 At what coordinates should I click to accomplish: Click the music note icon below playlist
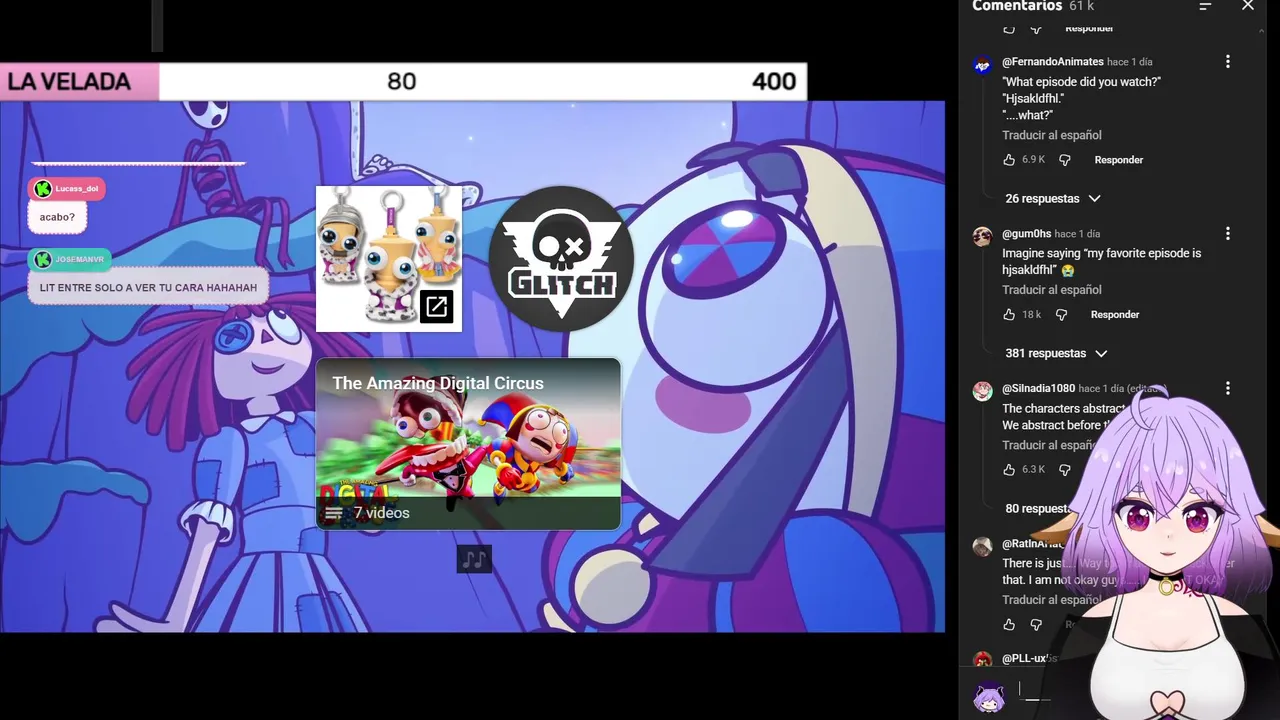click(474, 559)
